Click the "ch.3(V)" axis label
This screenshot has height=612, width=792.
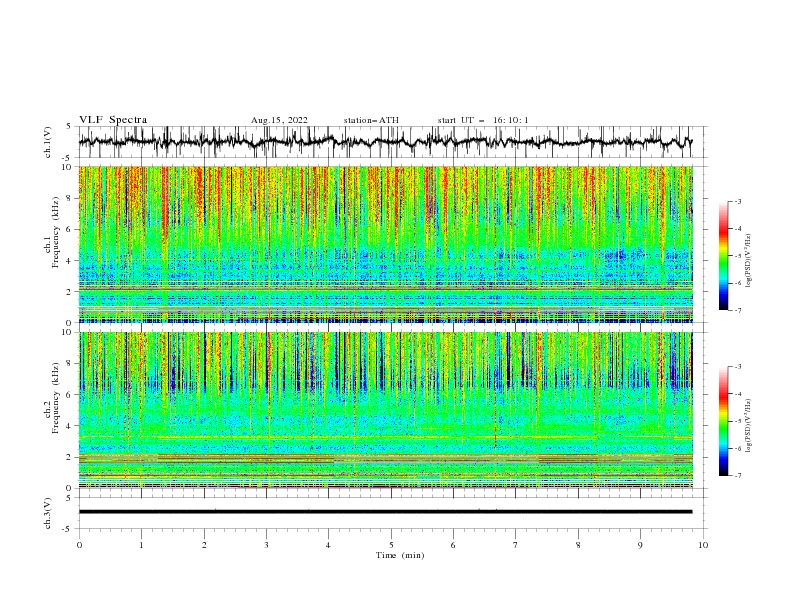pyautogui.click(x=48, y=513)
